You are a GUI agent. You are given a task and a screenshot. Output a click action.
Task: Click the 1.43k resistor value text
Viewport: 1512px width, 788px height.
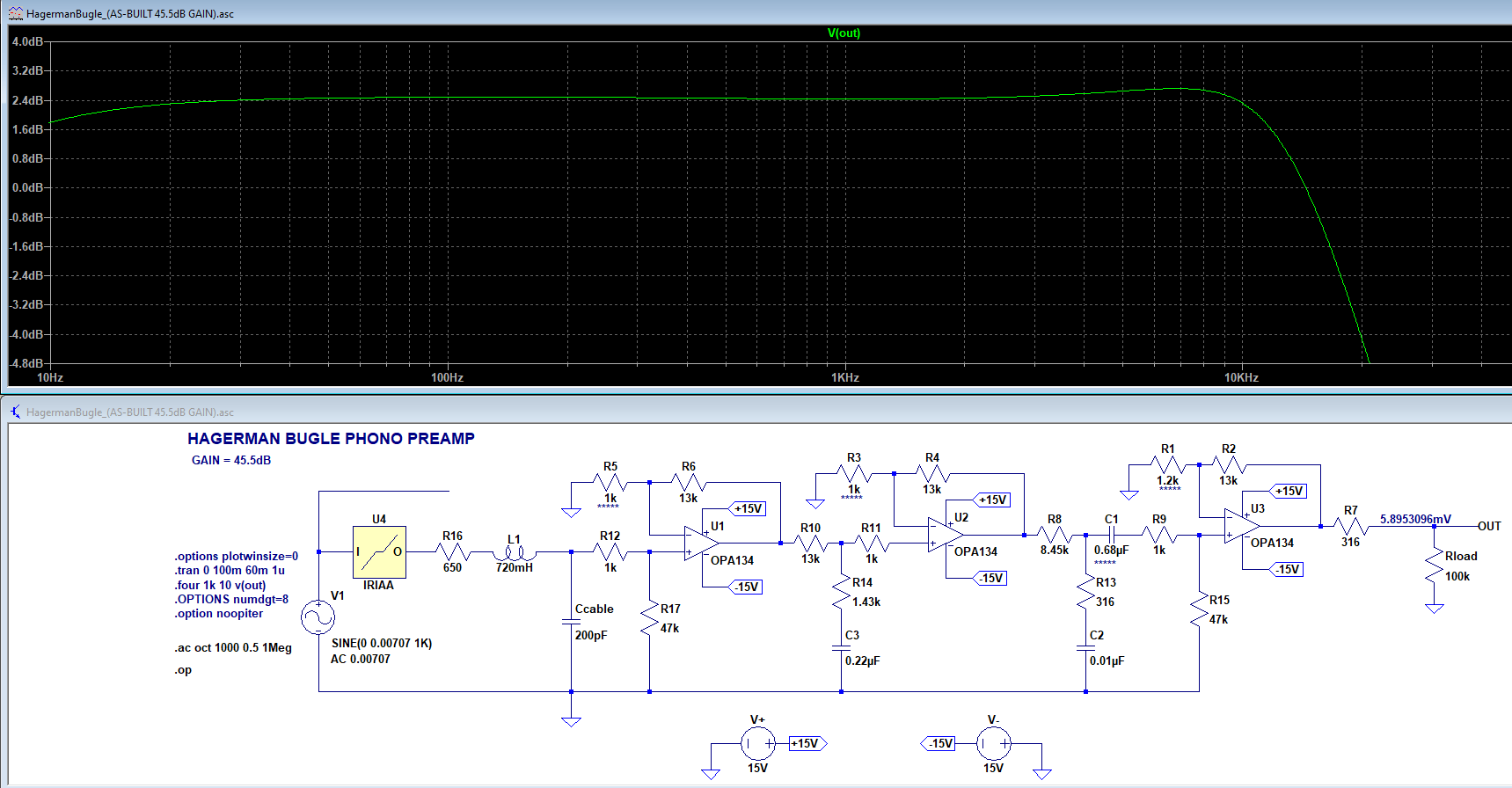[x=866, y=602]
